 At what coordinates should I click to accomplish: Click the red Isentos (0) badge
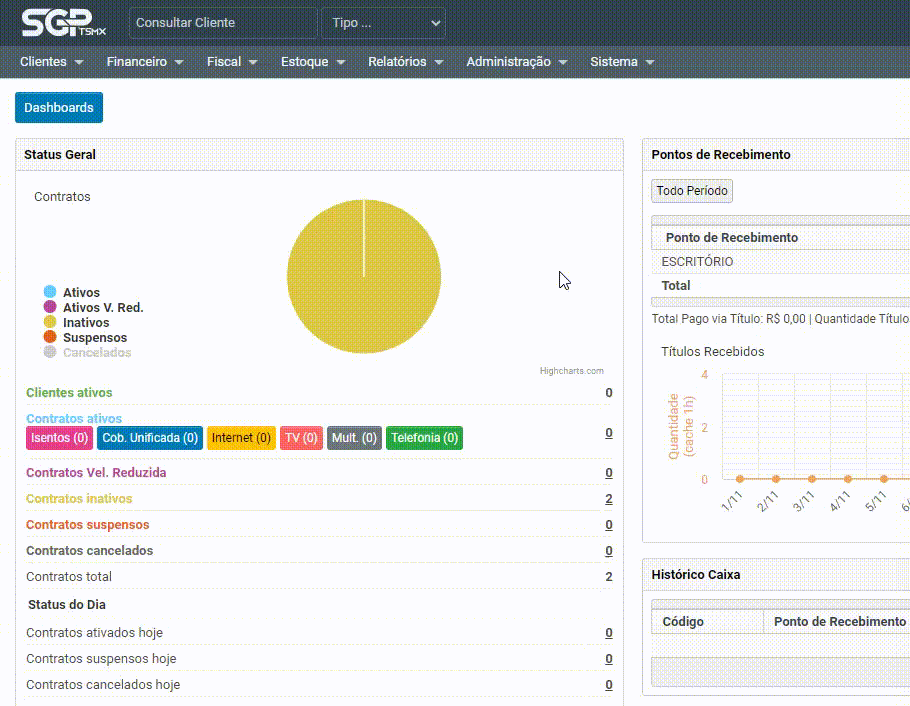[x=60, y=438]
